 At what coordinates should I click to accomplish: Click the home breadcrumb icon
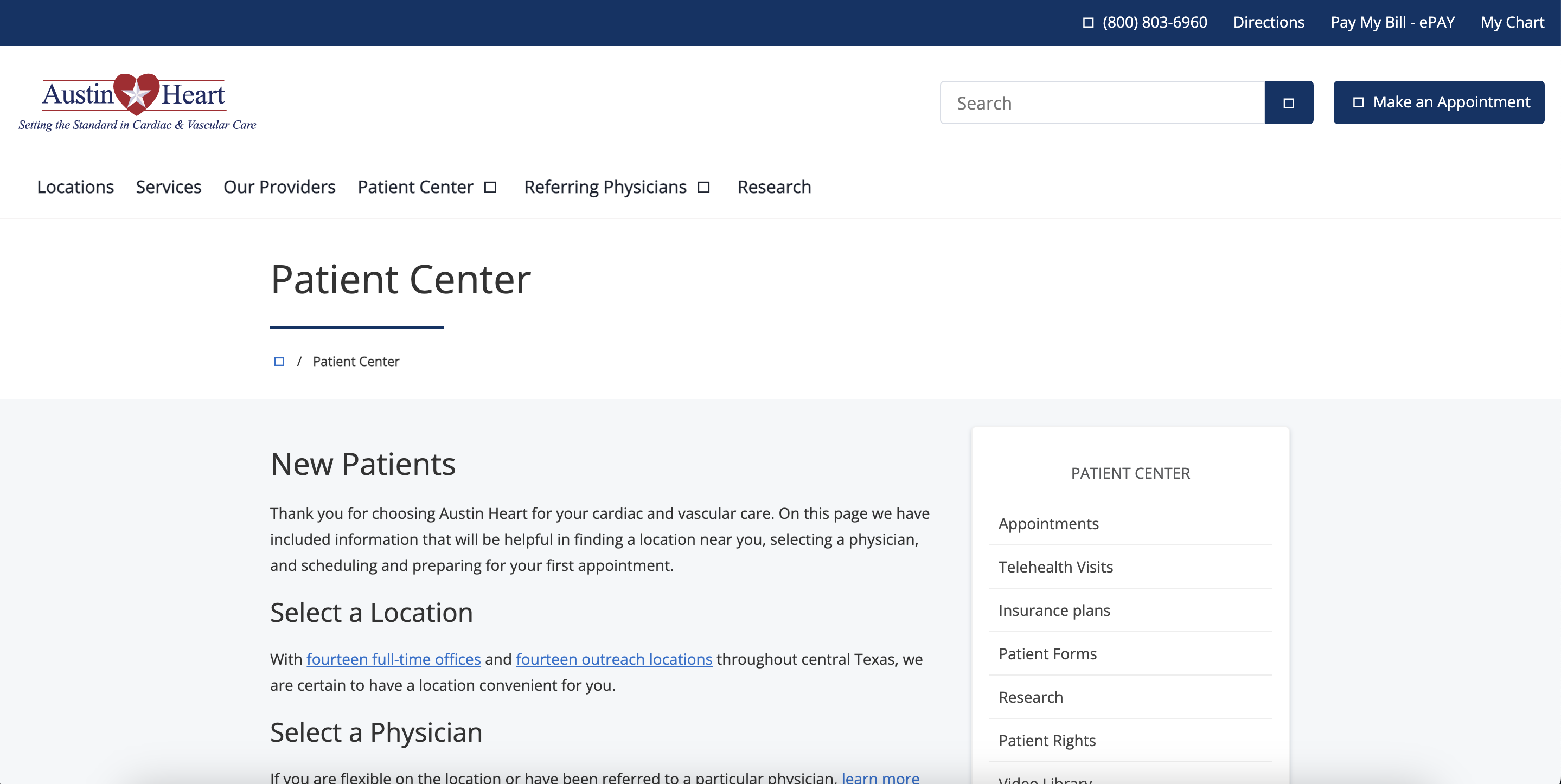pos(279,362)
